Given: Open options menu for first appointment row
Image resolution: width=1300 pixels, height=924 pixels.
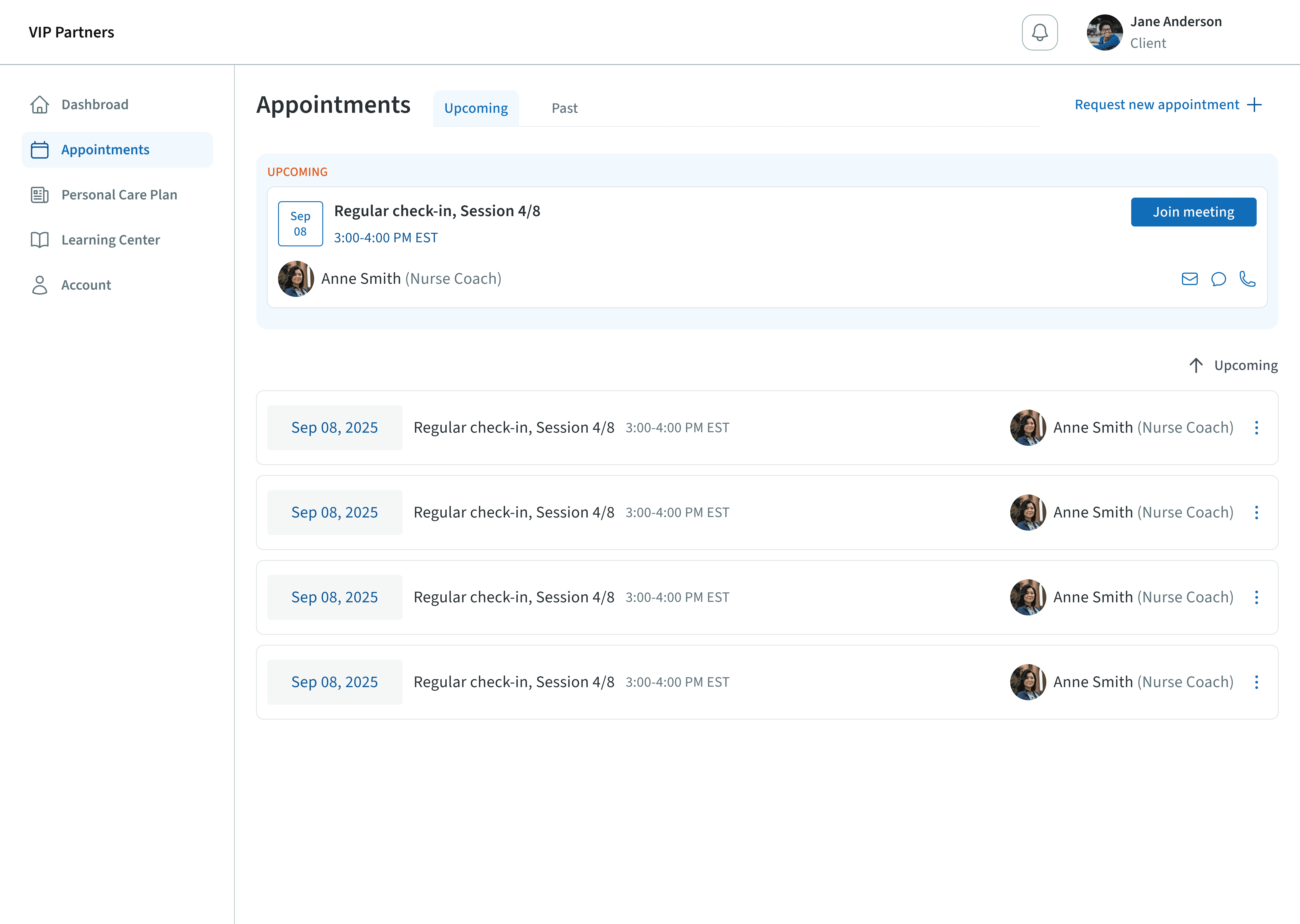Looking at the screenshot, I should 1257,428.
